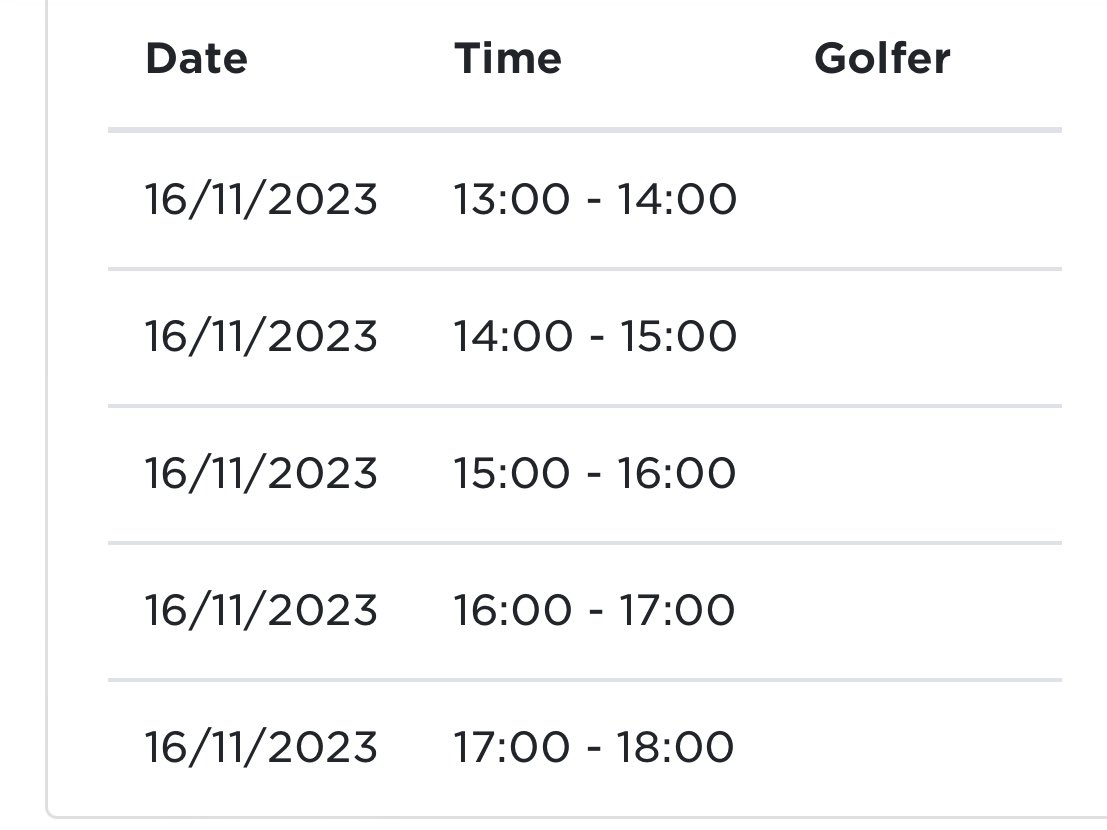Select the 14:00 - 15:00 time slot
The width and height of the screenshot is (1107, 830).
pos(594,336)
